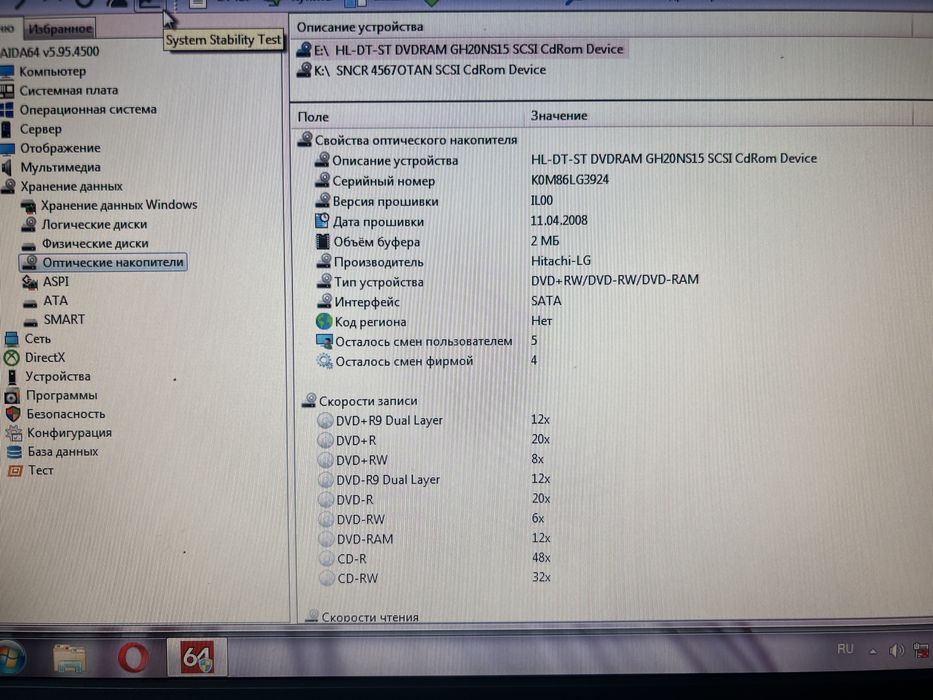Image resolution: width=933 pixels, height=700 pixels.
Task: Click the AIDA64 taskbar button
Action: [197, 657]
